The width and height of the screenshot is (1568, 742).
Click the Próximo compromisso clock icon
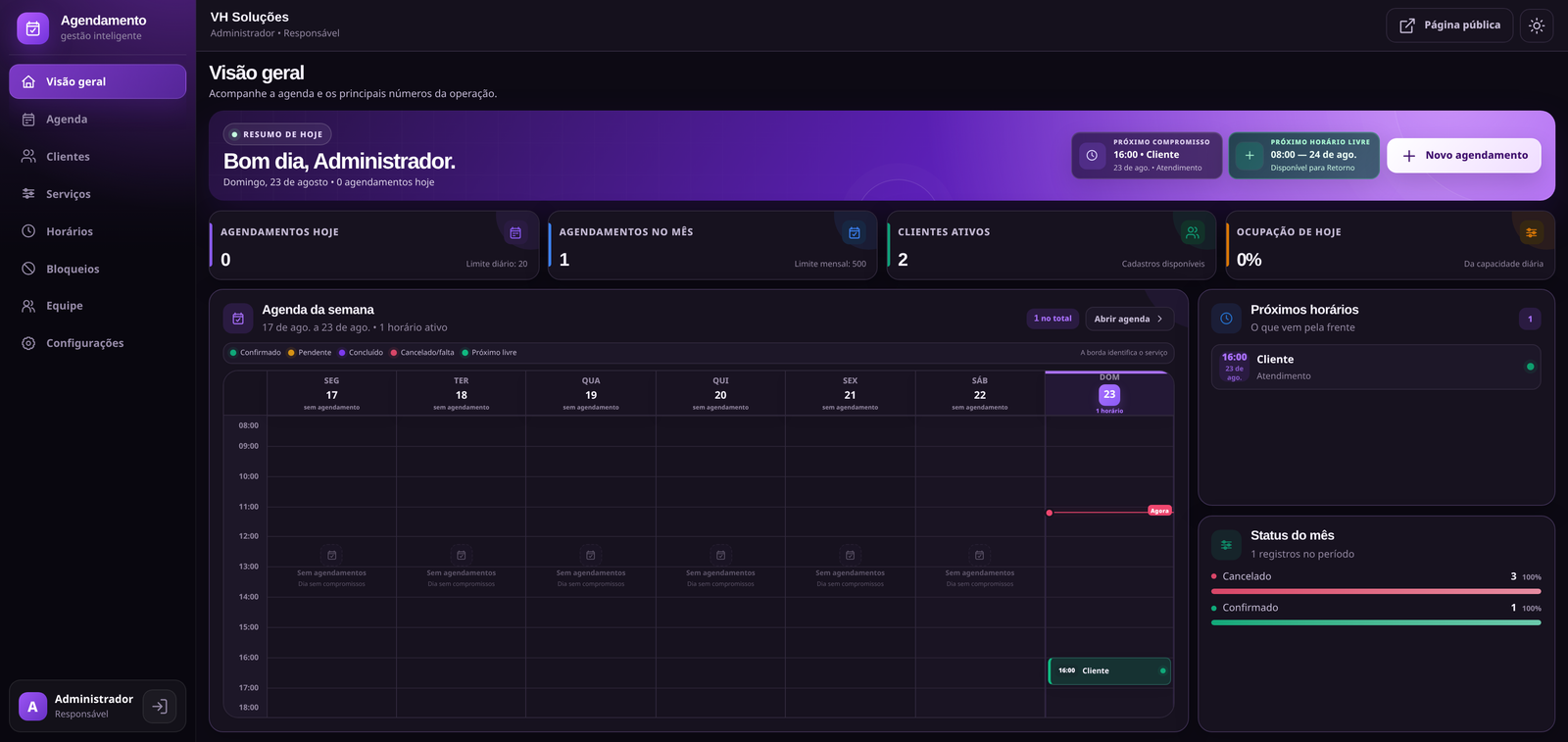[x=1091, y=155]
